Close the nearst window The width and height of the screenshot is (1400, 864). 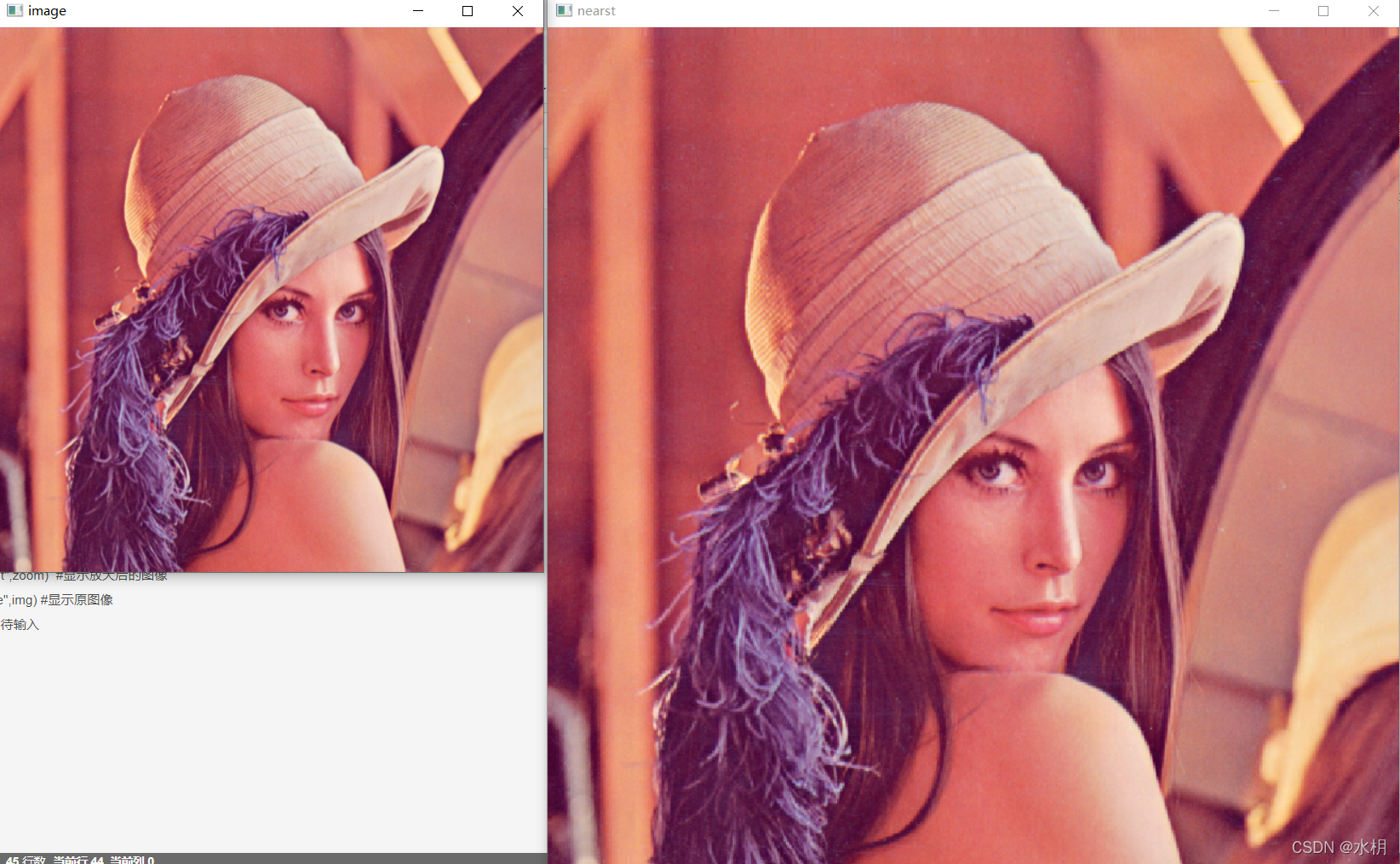pos(1374,11)
